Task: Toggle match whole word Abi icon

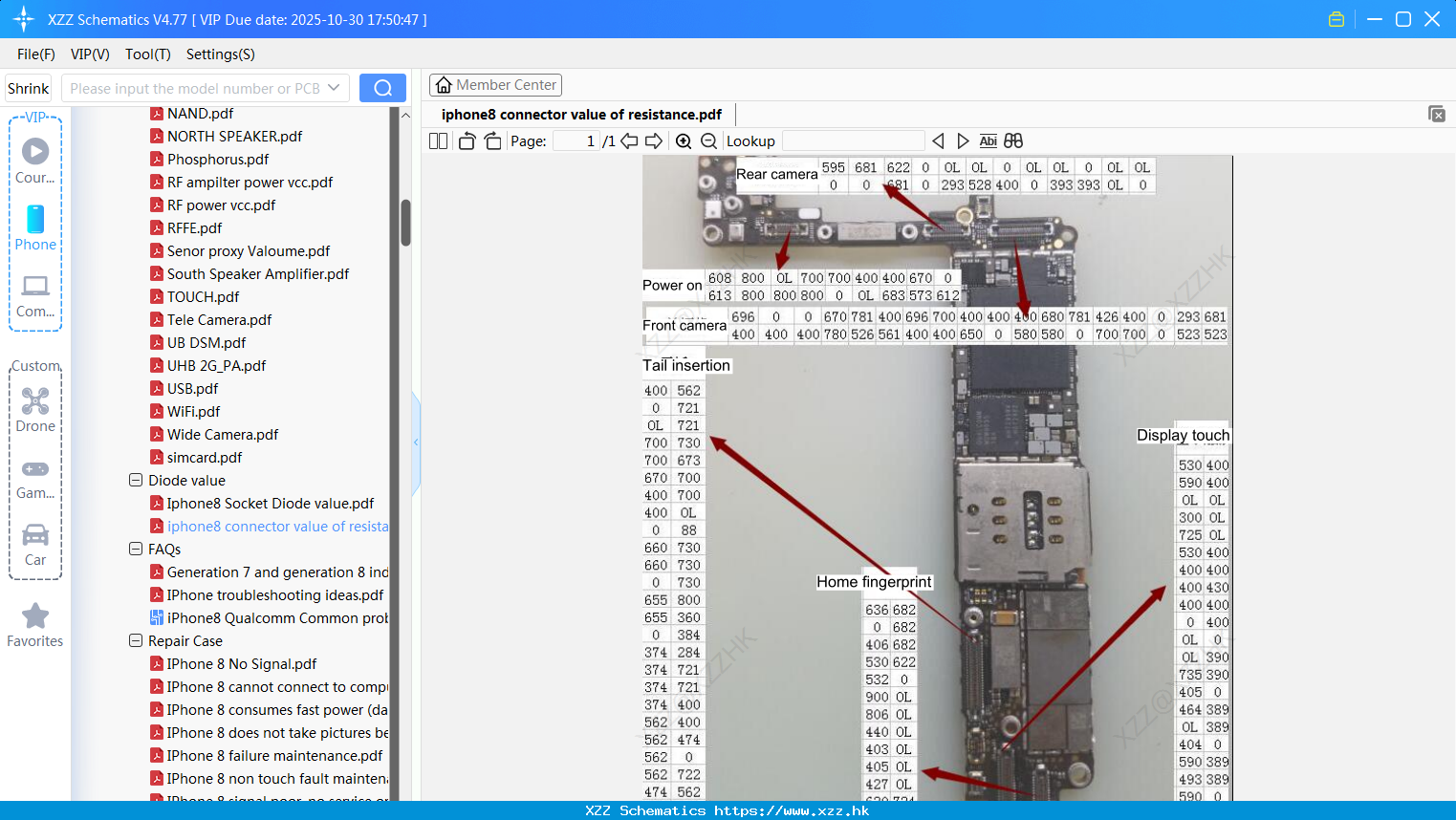Action: click(x=988, y=141)
